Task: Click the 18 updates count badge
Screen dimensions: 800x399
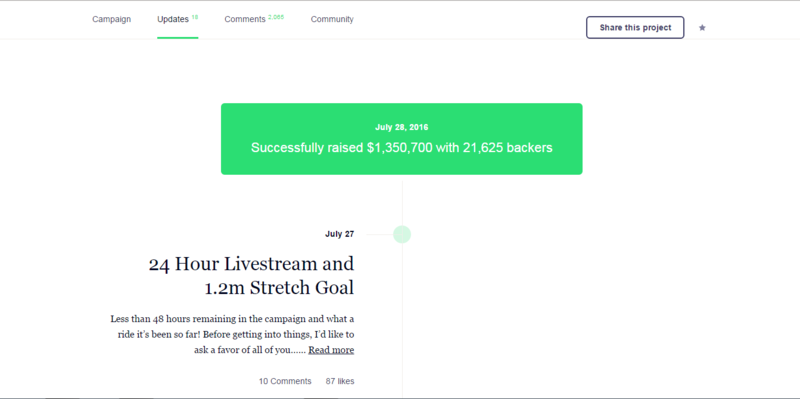Action: 195,17
